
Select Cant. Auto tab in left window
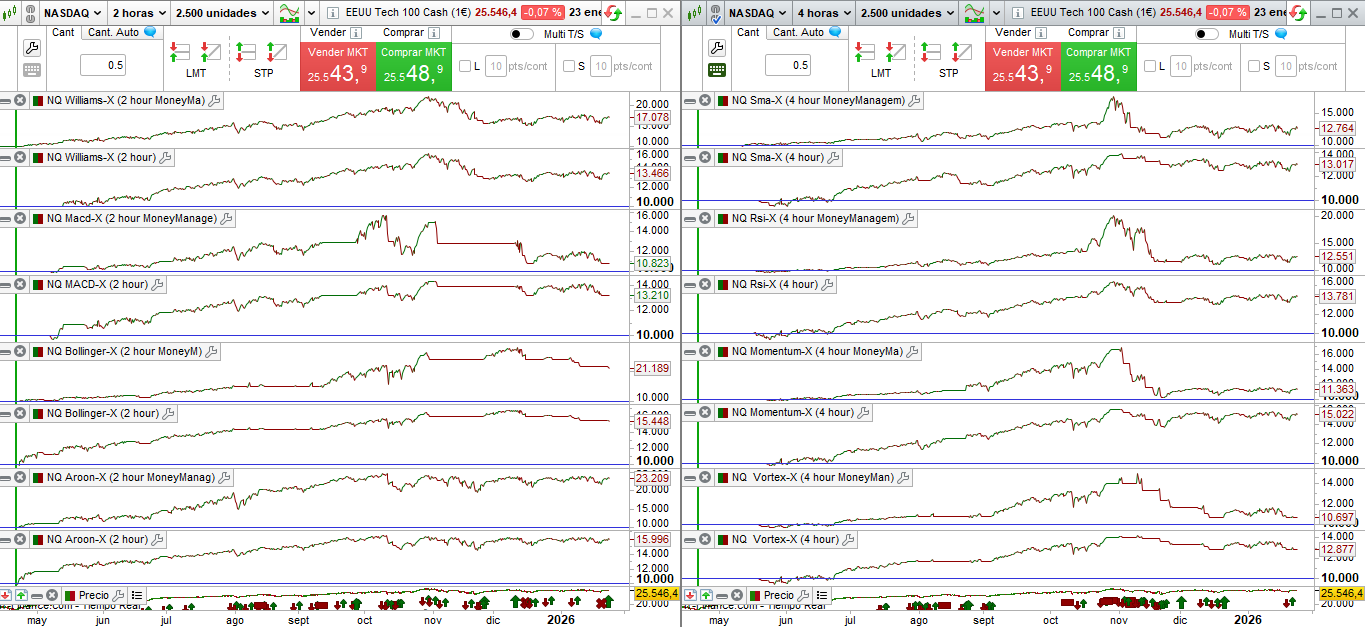[121, 32]
